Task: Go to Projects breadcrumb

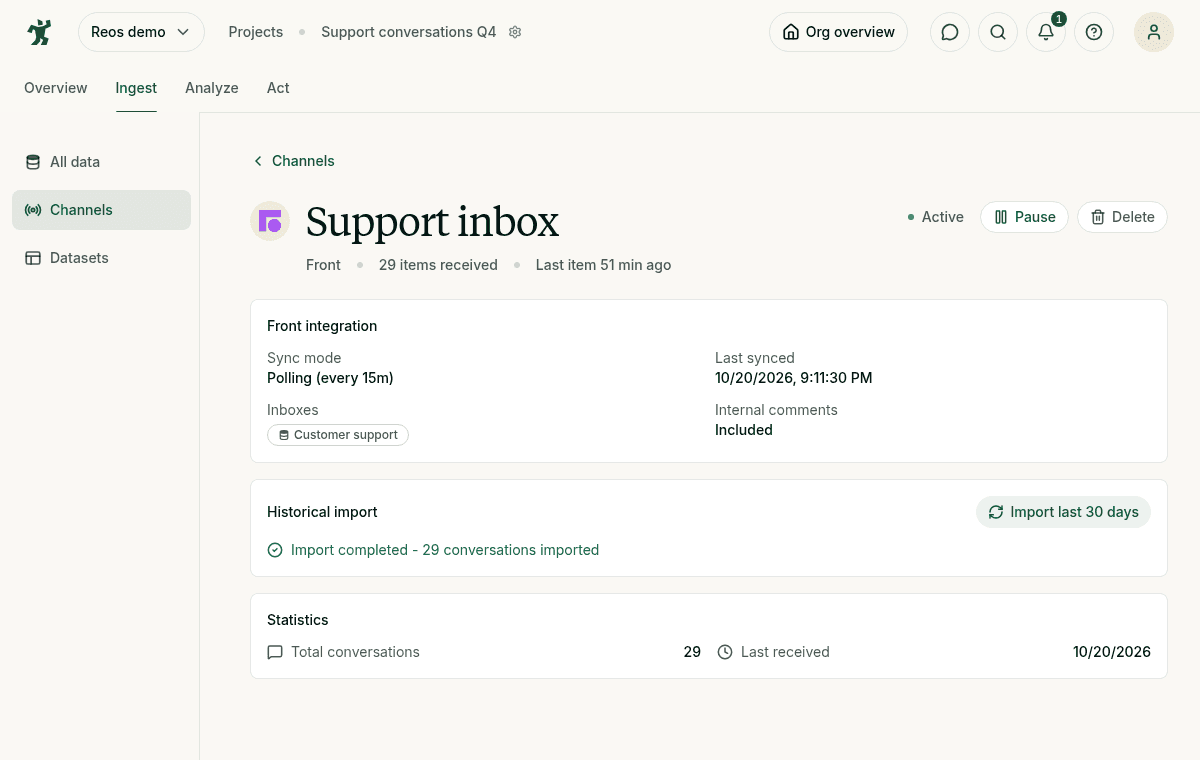Action: (256, 32)
